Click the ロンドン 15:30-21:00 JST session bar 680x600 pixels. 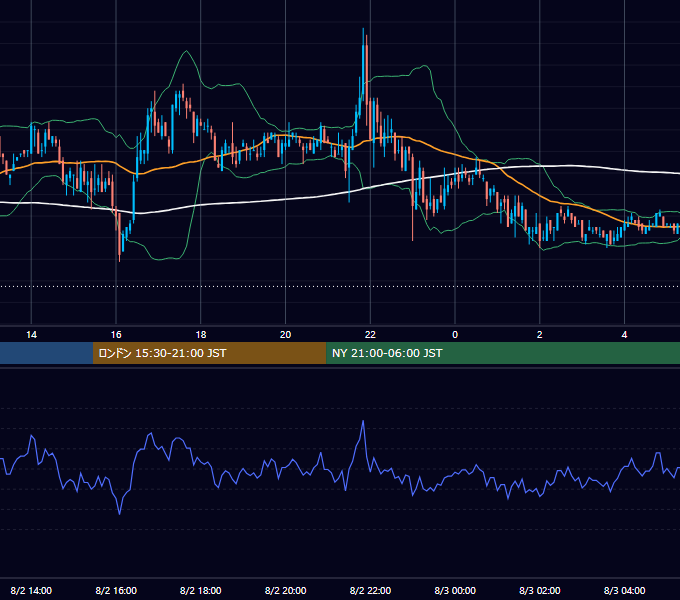209,353
